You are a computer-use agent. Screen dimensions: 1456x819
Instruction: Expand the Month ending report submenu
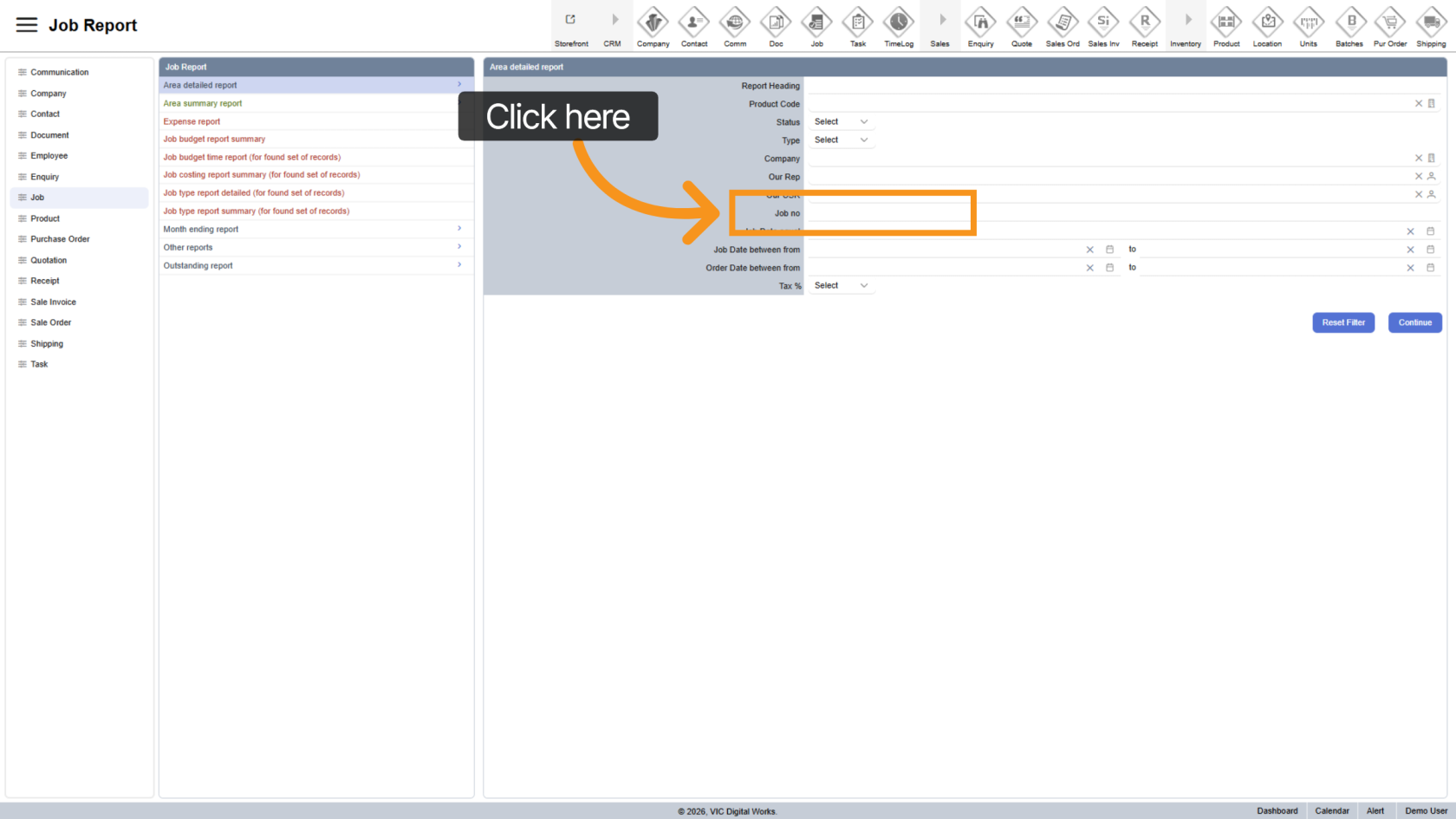(x=315, y=230)
